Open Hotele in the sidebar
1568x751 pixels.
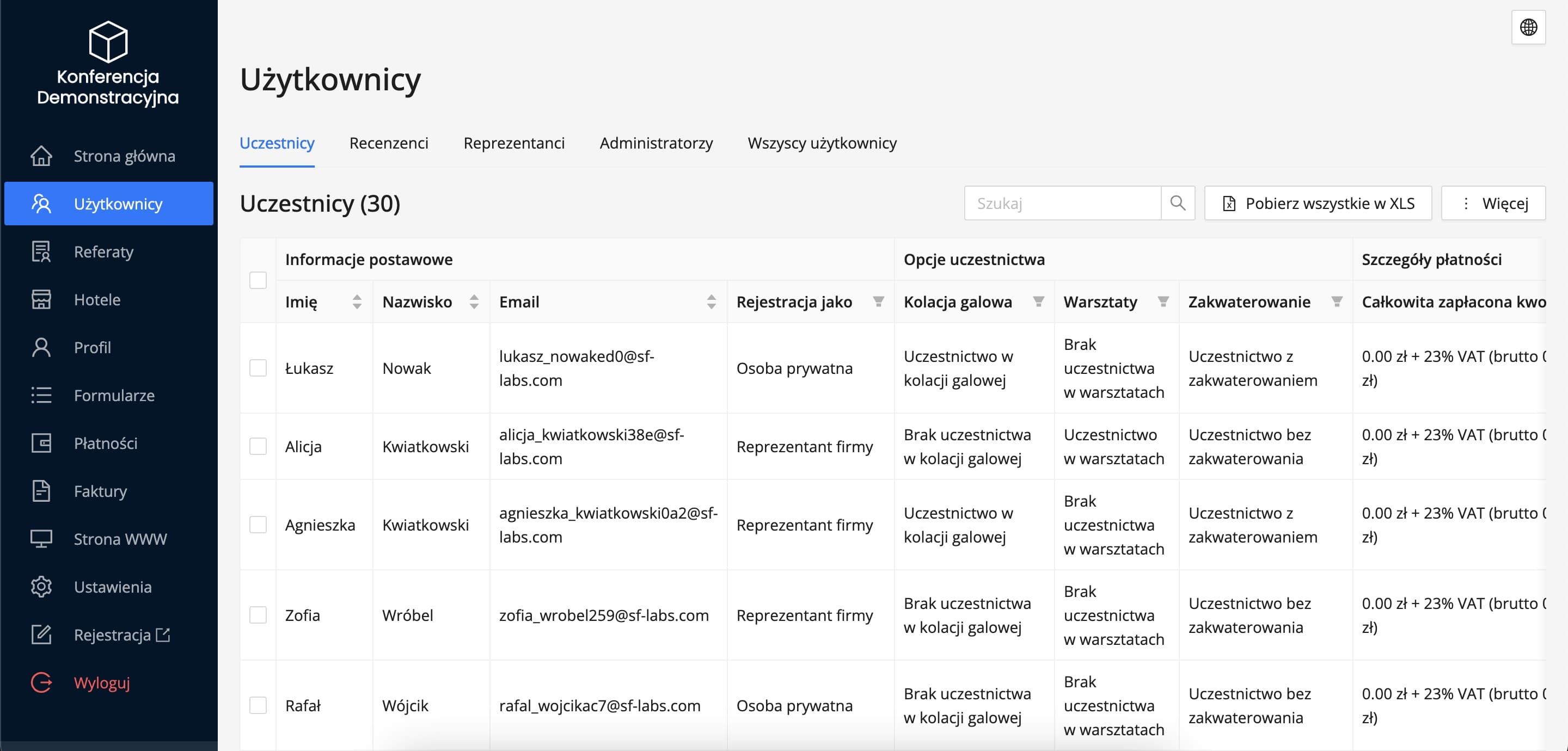point(108,299)
